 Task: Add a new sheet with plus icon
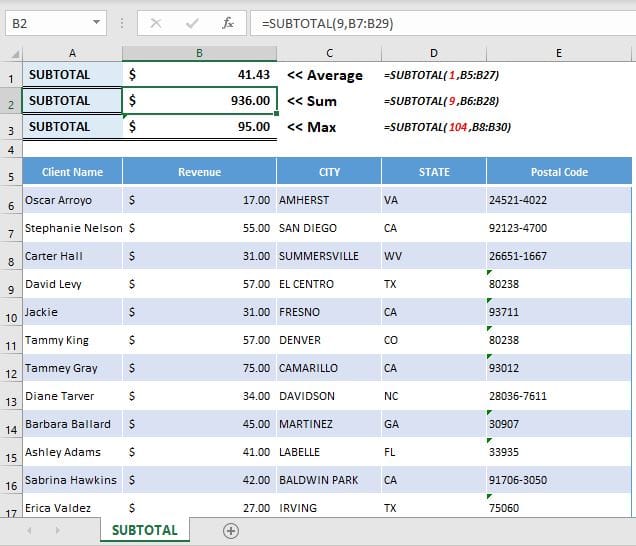[230, 531]
